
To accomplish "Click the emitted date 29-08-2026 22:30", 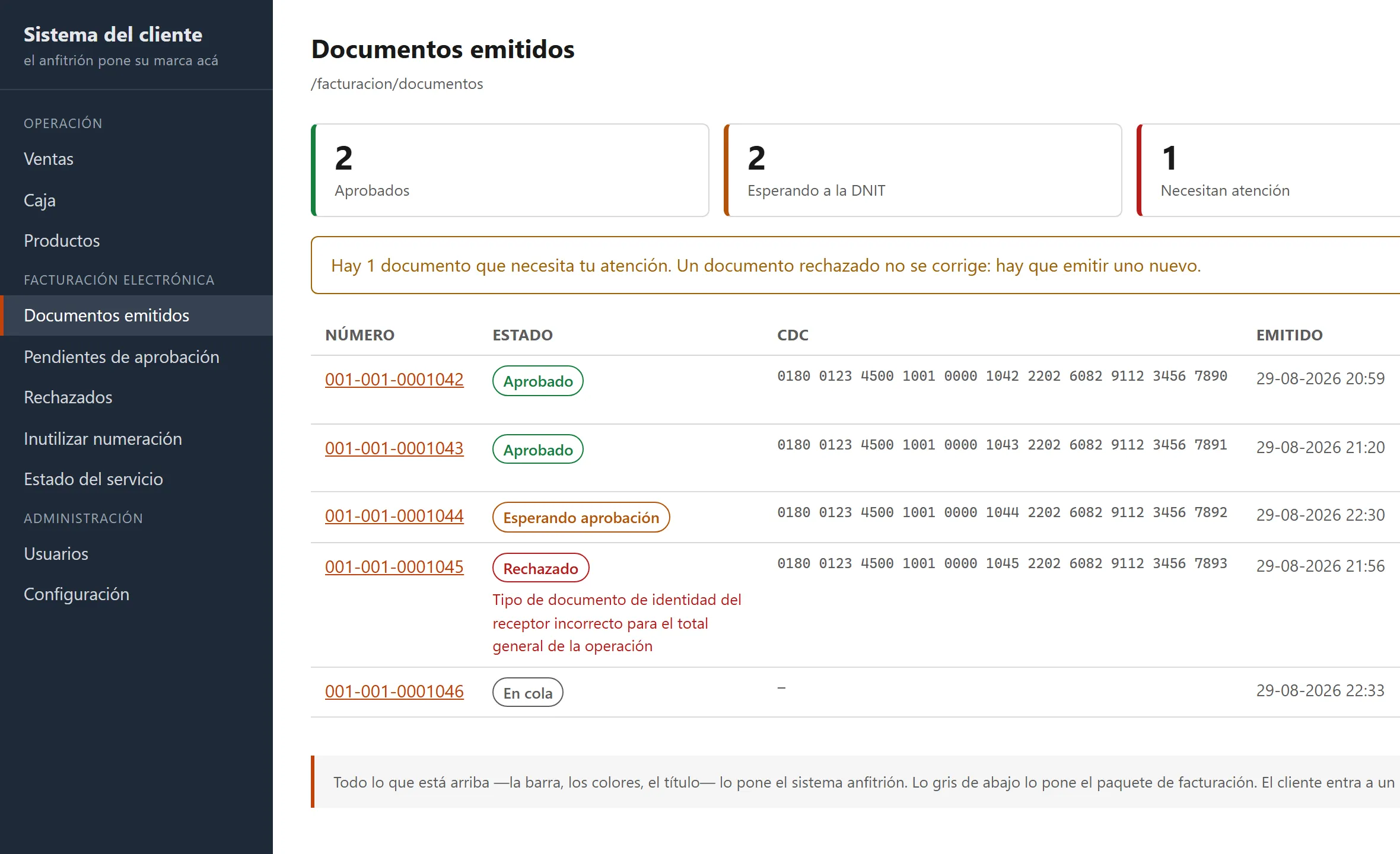I will 1321,515.
